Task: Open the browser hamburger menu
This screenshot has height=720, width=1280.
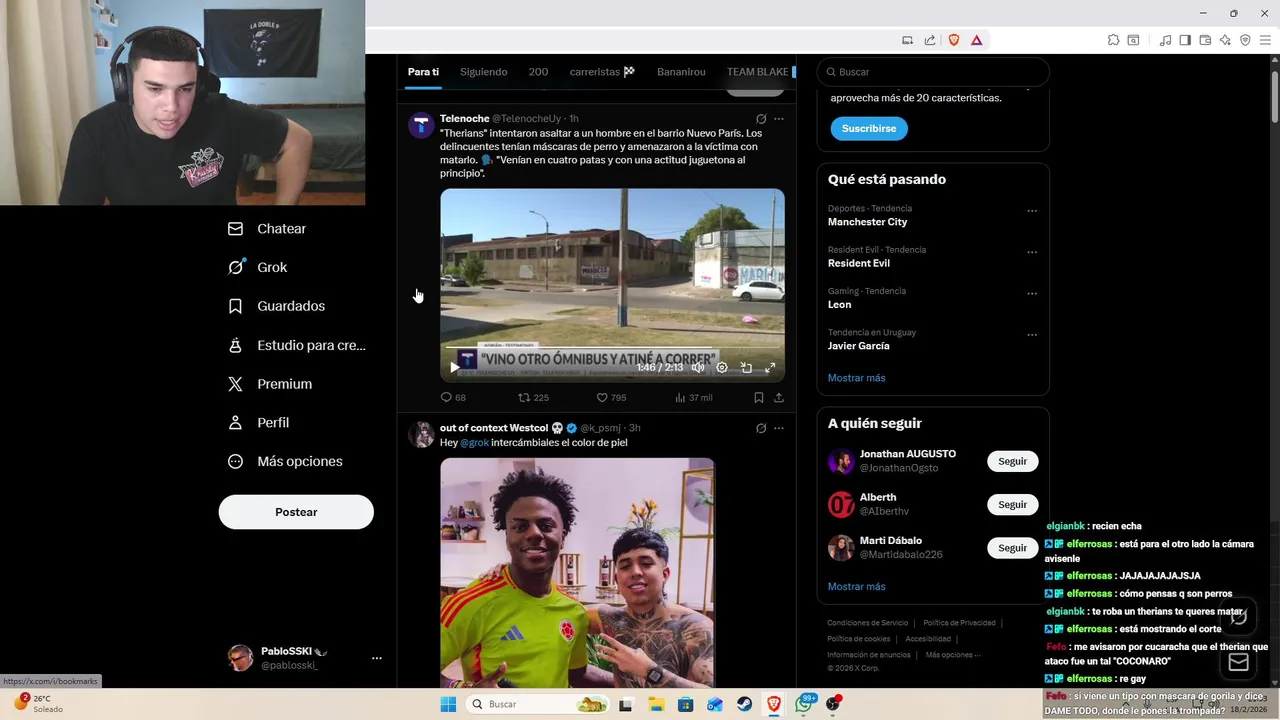Action: pyautogui.click(x=1266, y=40)
